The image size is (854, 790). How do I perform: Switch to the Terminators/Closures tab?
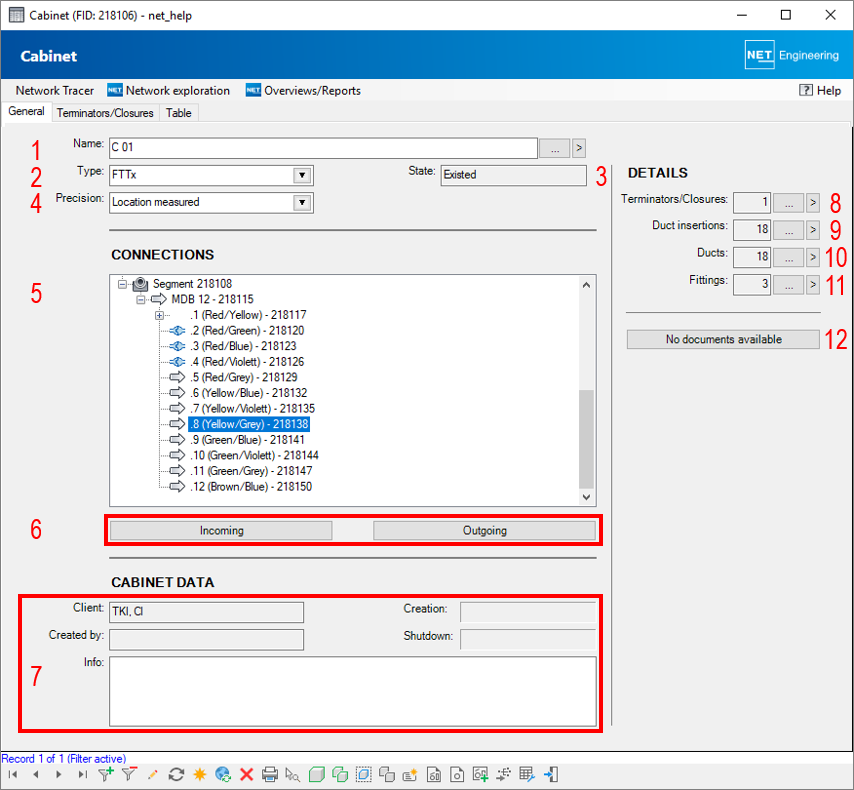pos(105,113)
